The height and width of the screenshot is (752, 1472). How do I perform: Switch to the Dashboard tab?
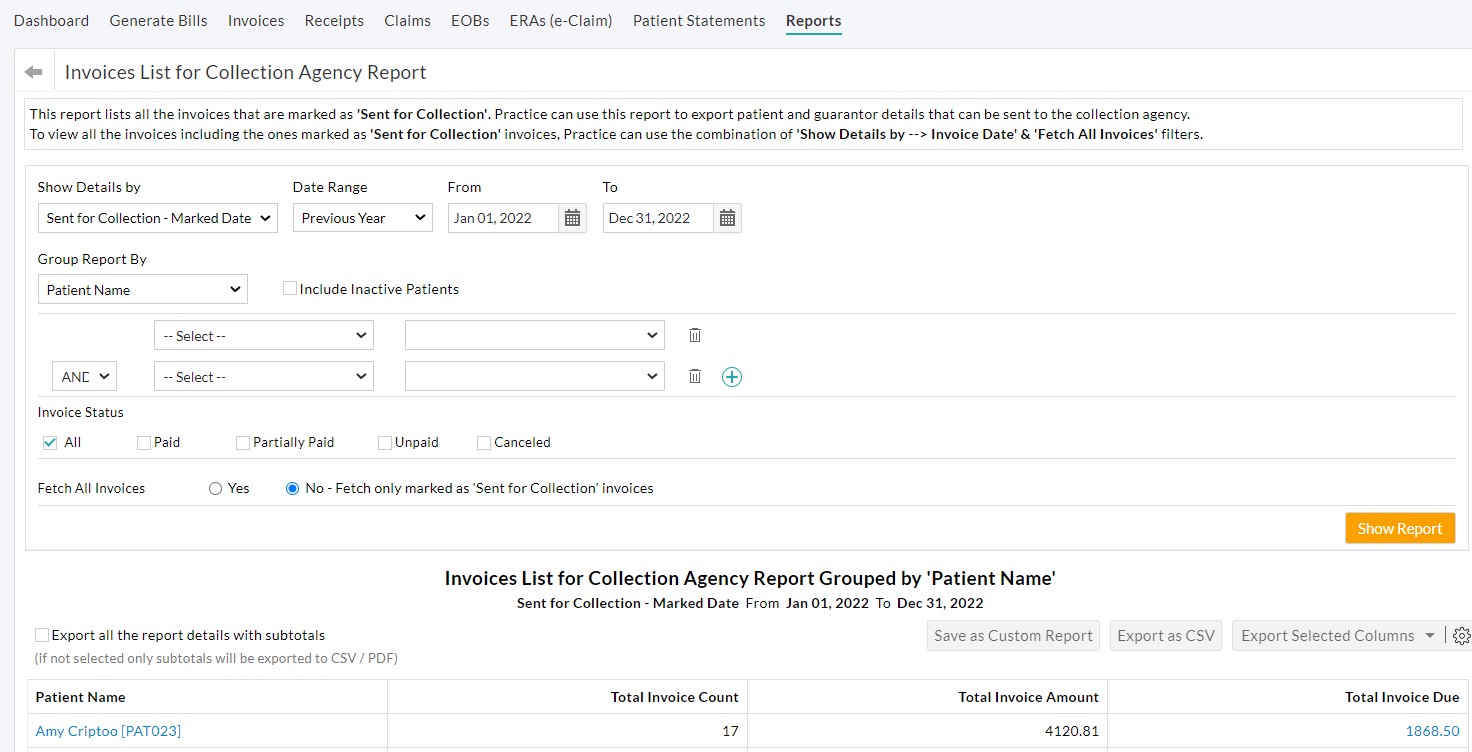51,20
